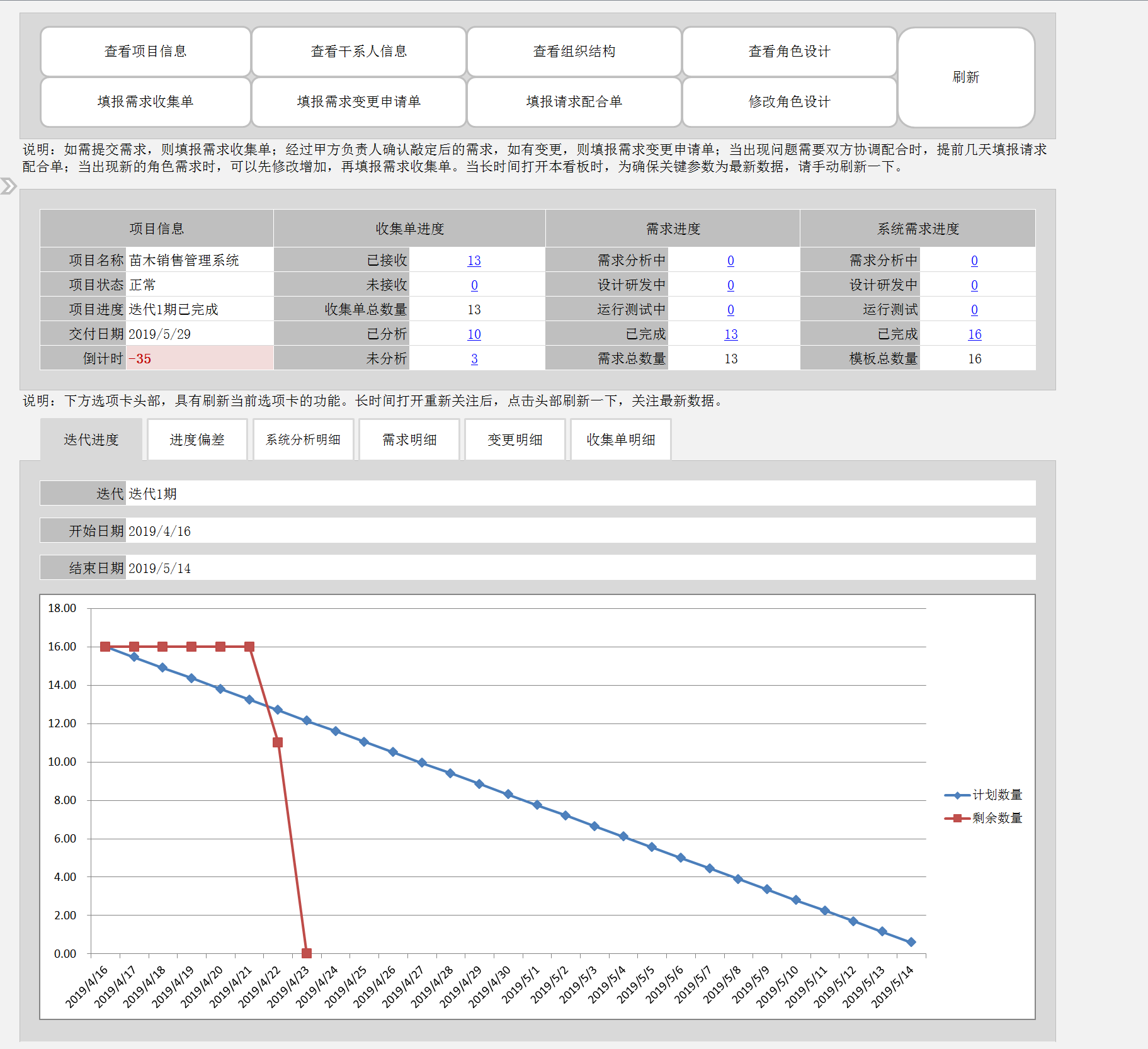Open 填报需求收集单 form button

(145, 102)
